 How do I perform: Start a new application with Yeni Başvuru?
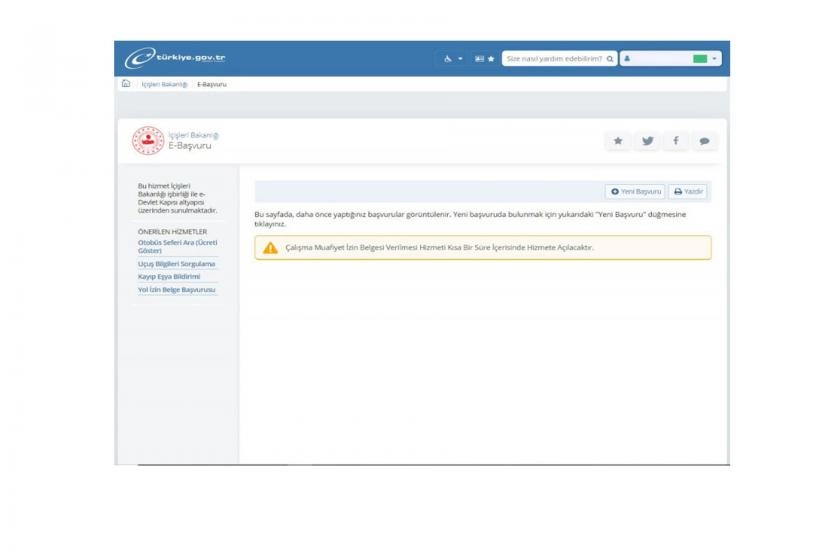tap(635, 191)
